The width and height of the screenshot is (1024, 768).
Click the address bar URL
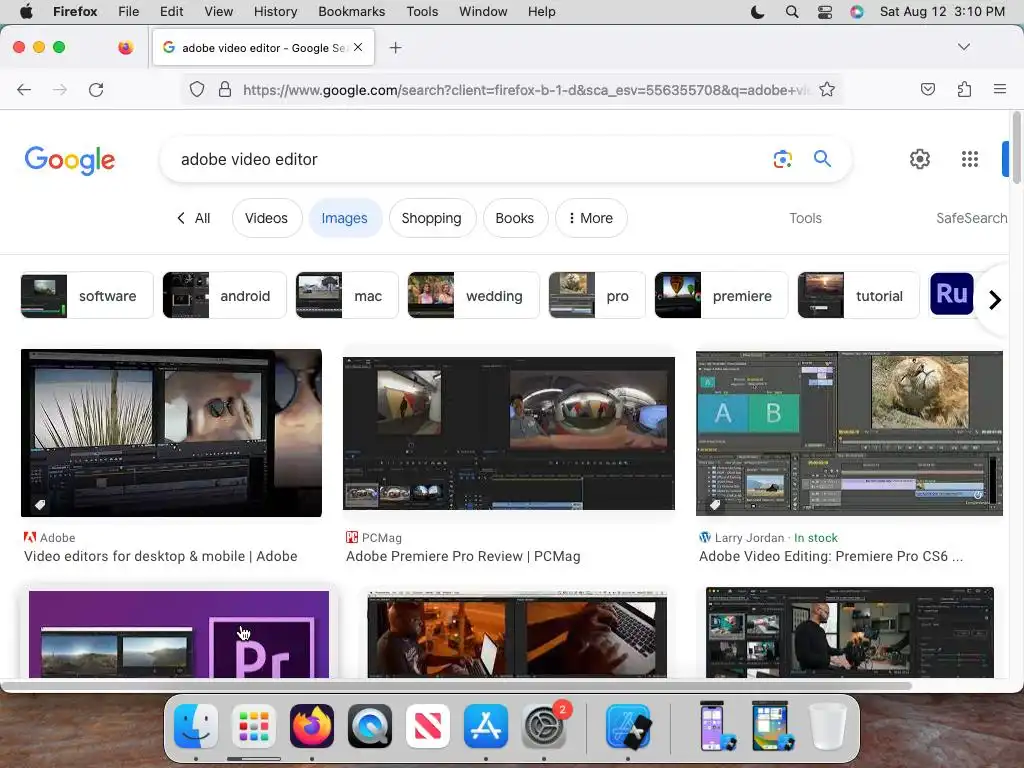pyautogui.click(x=526, y=90)
